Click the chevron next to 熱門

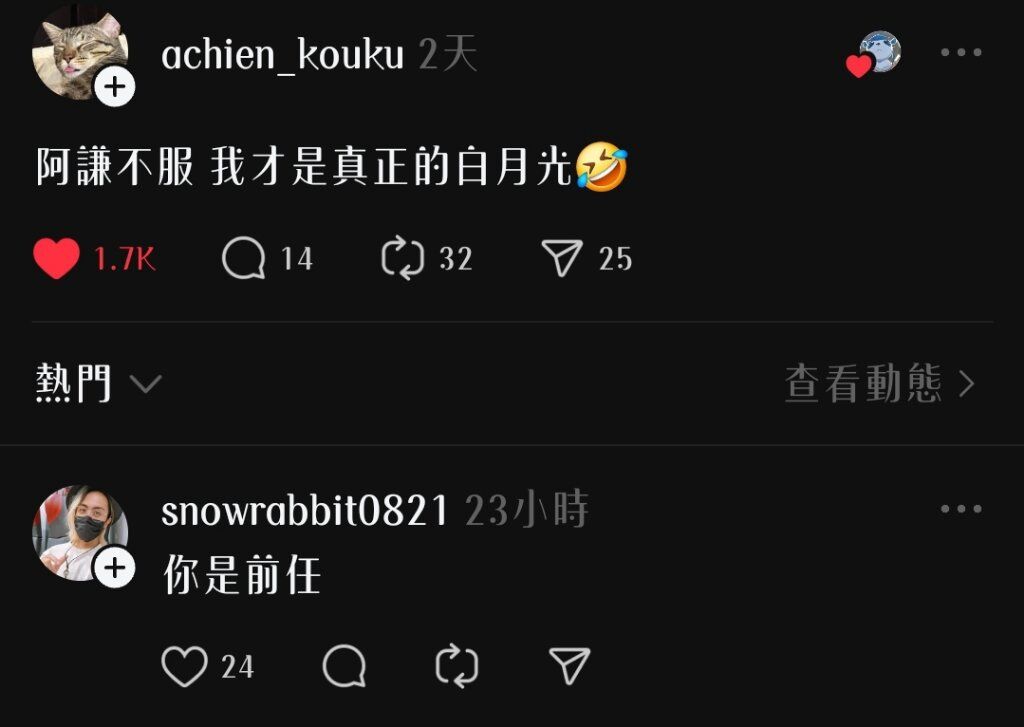click(146, 383)
